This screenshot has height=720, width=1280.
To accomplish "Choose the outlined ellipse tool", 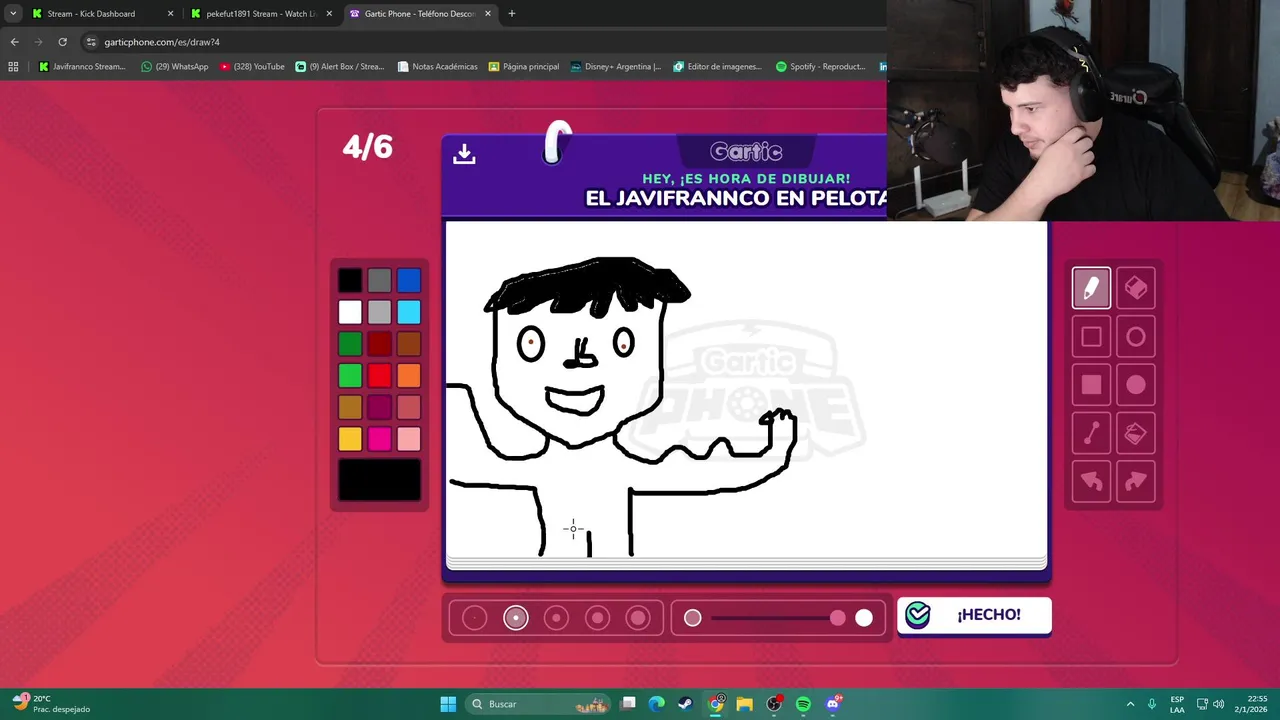I will [x=1135, y=337].
